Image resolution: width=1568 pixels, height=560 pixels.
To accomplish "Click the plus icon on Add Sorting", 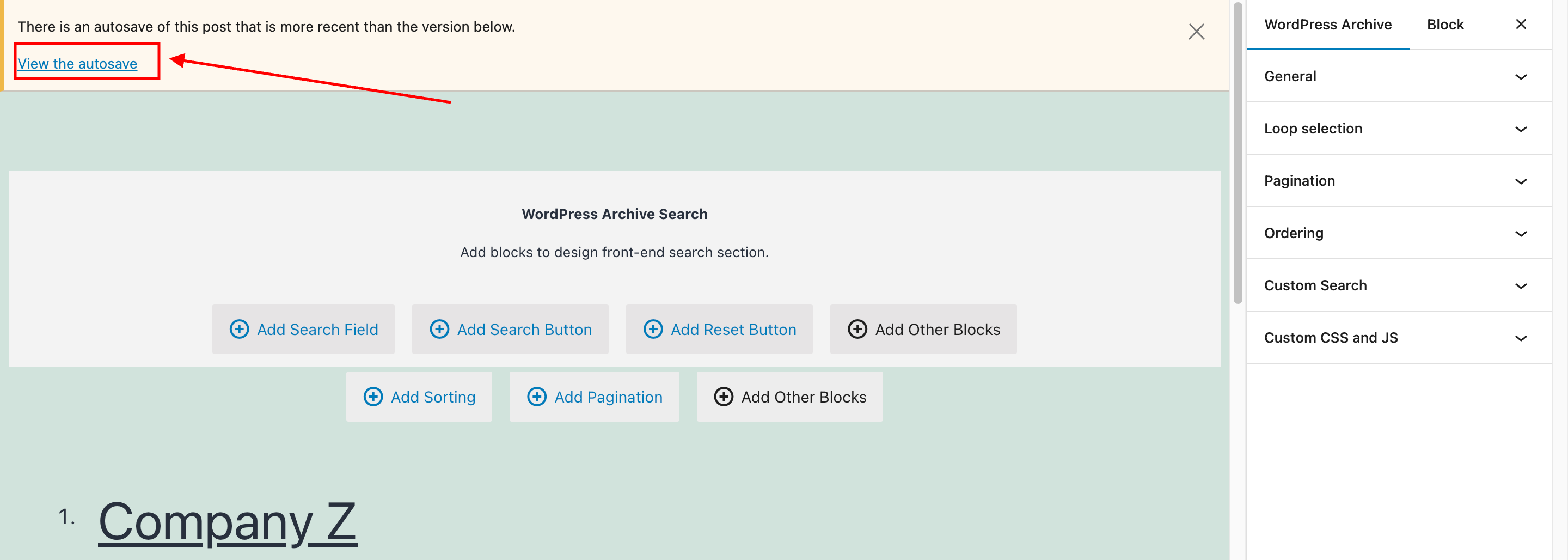I will coord(373,397).
